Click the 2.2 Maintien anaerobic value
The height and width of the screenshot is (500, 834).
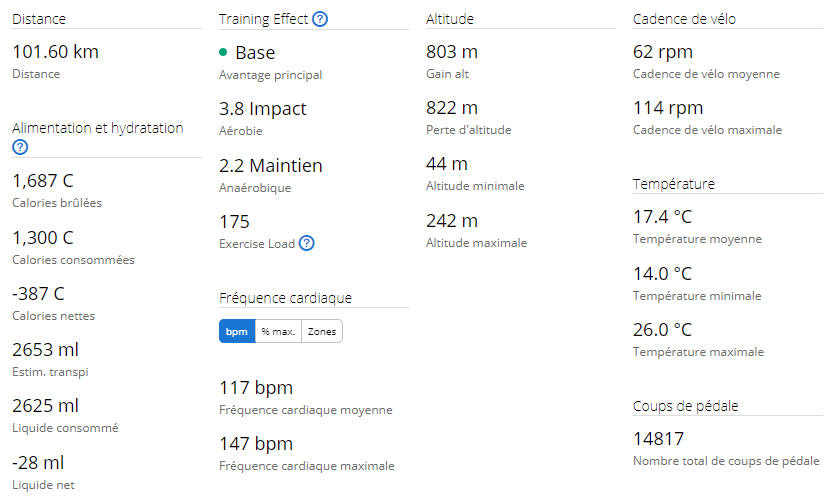[271, 166]
